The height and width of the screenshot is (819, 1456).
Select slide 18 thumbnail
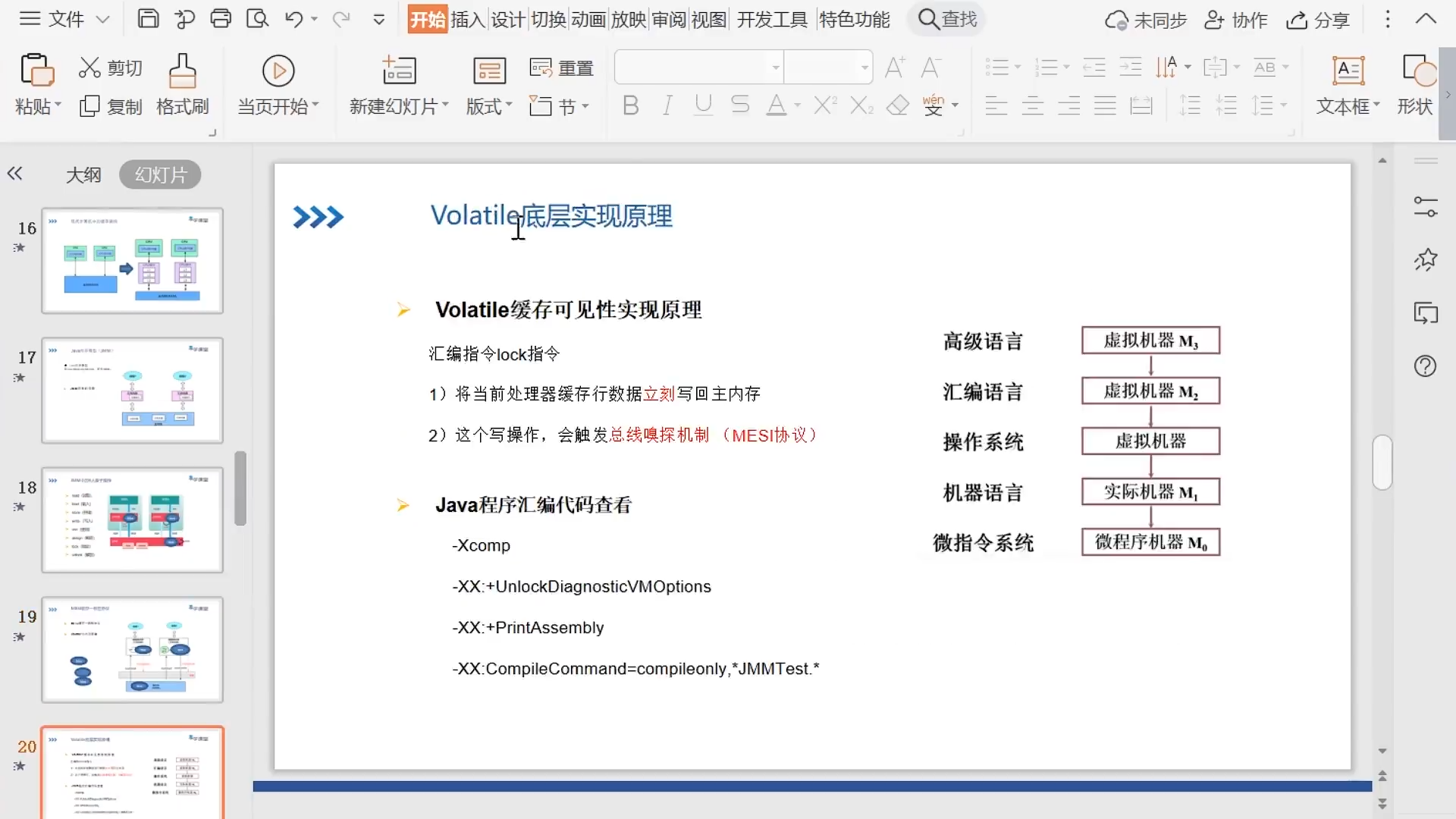pos(133,520)
